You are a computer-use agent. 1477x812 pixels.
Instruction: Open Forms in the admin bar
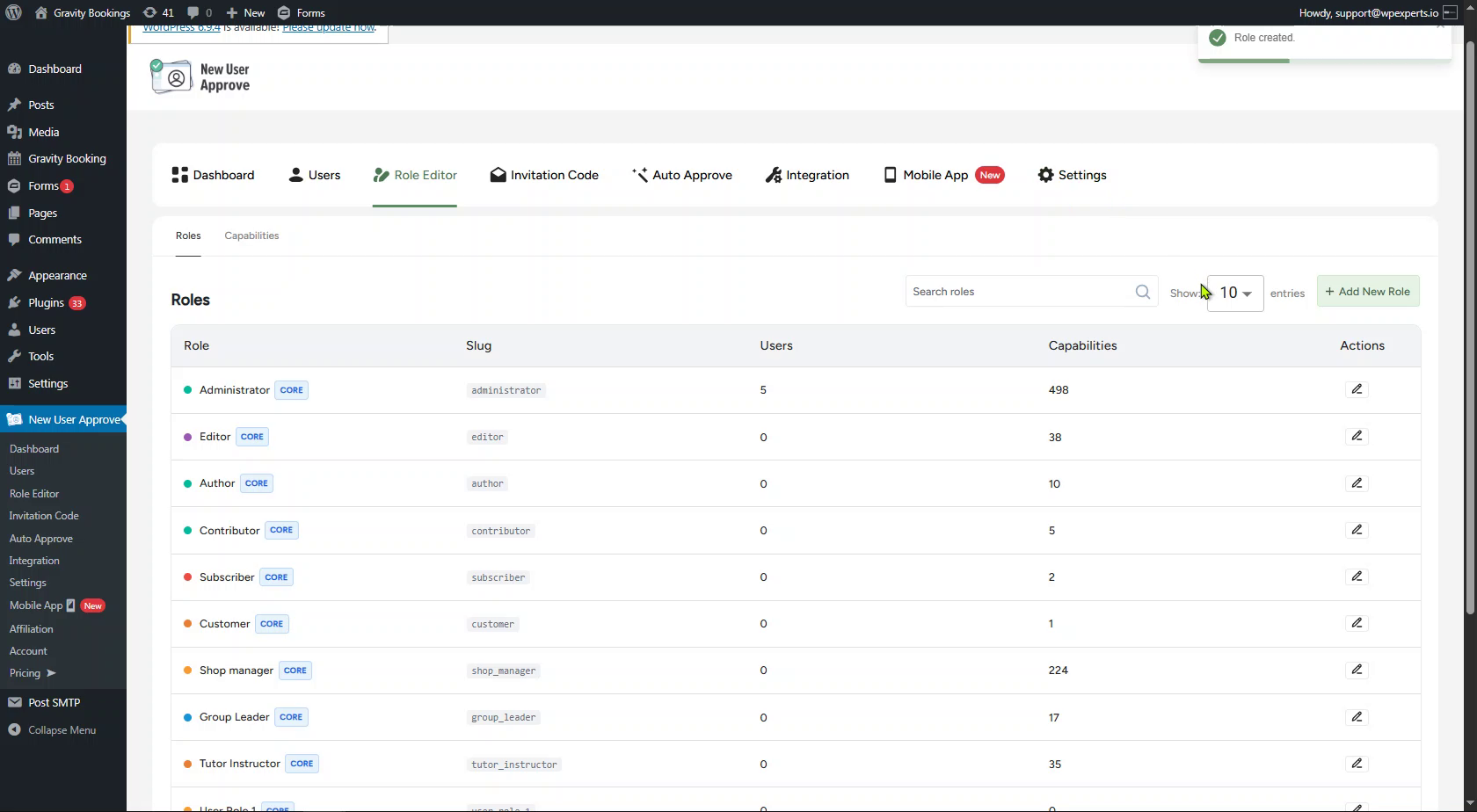tap(302, 12)
